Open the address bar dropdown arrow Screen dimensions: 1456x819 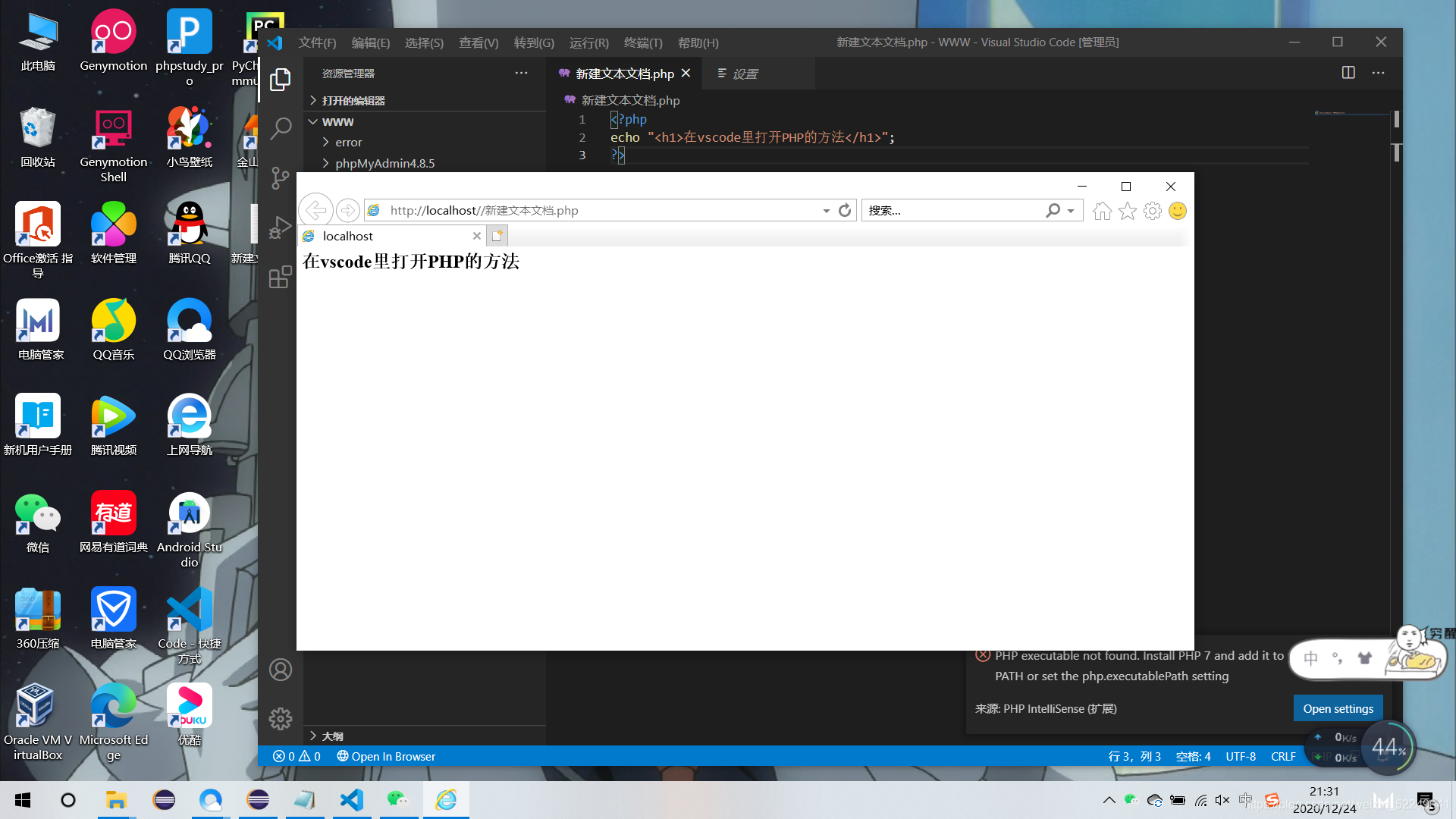point(826,211)
